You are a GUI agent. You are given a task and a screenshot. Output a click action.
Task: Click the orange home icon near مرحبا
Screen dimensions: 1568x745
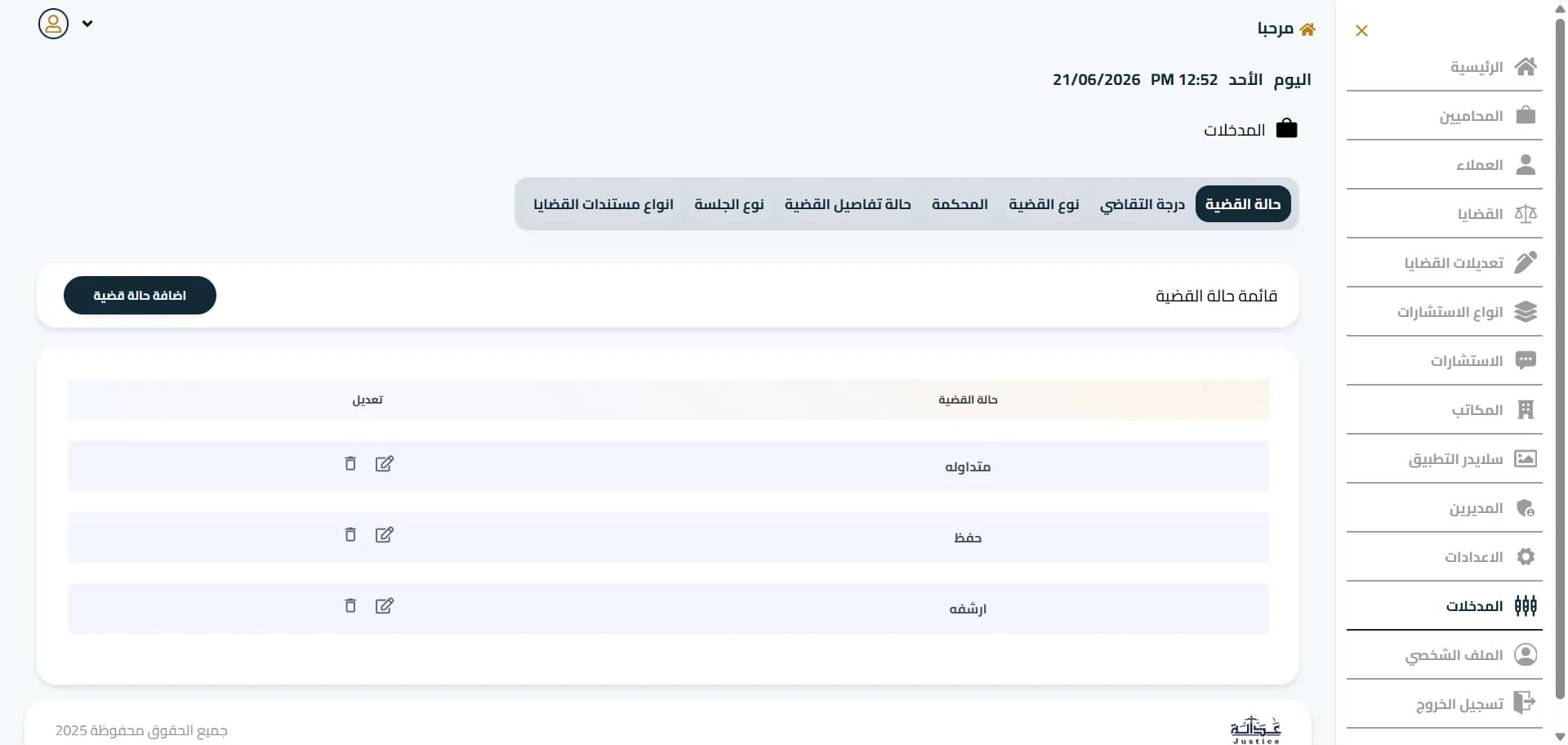1307,29
